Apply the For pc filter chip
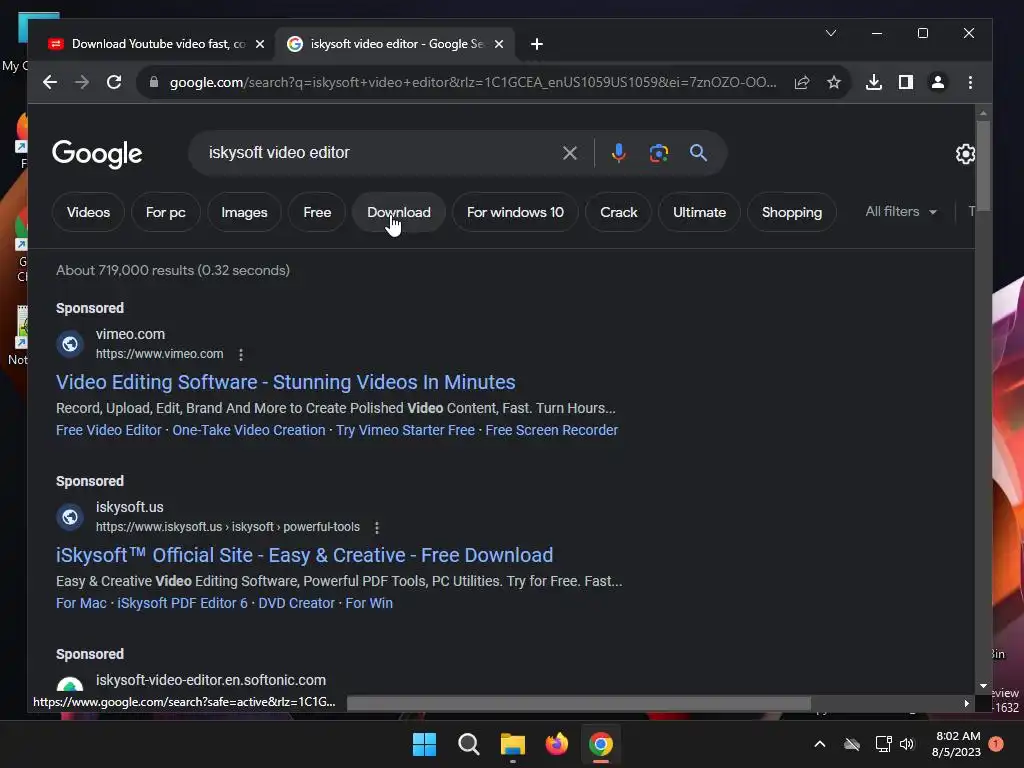This screenshot has height=768, width=1024. [165, 212]
